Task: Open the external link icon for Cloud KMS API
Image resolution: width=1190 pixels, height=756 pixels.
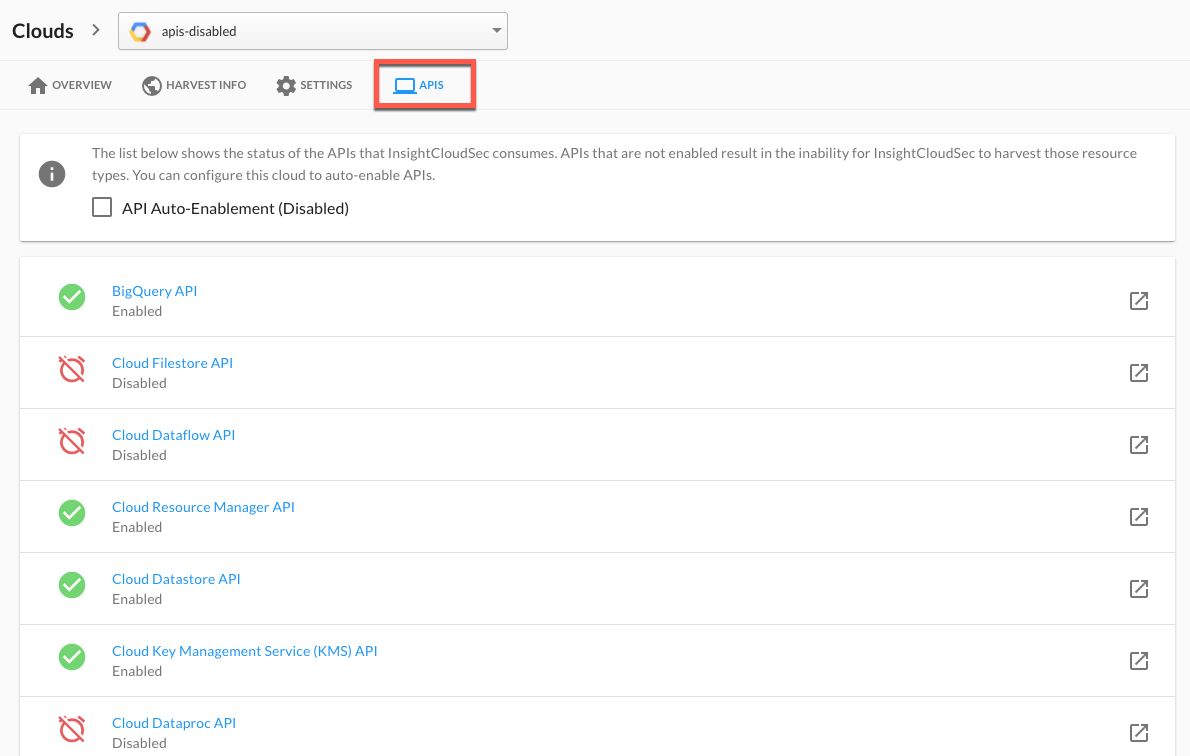Action: pos(1138,661)
